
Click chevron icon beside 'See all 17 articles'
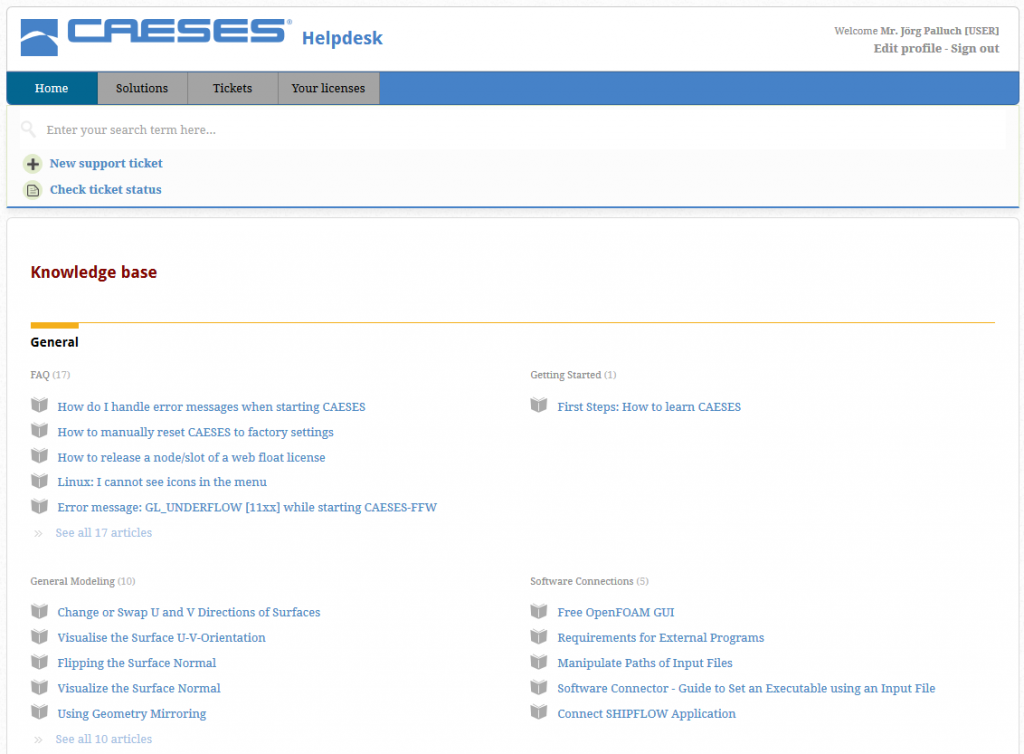39,533
